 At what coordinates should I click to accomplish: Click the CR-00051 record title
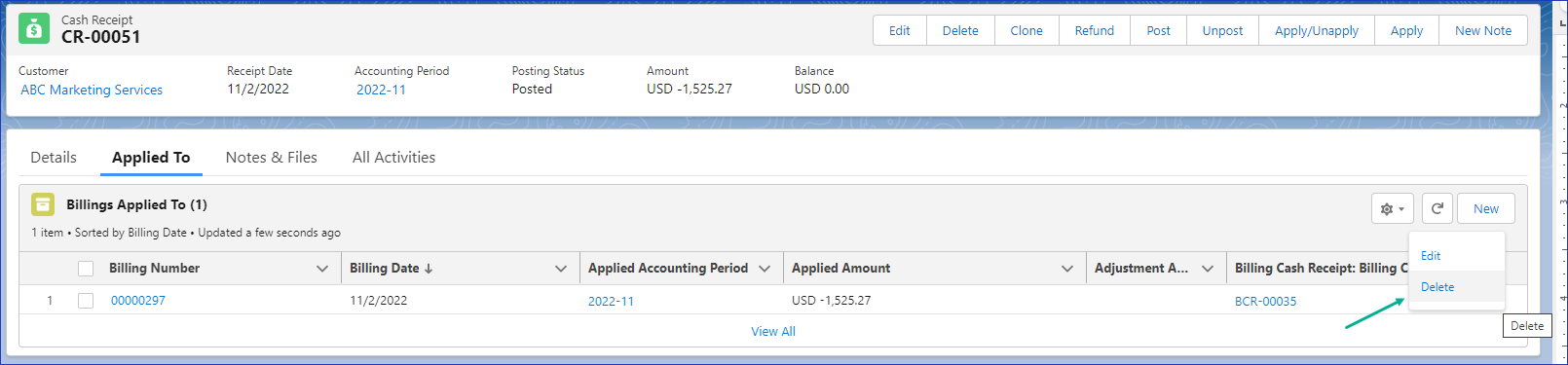pyautogui.click(x=101, y=37)
